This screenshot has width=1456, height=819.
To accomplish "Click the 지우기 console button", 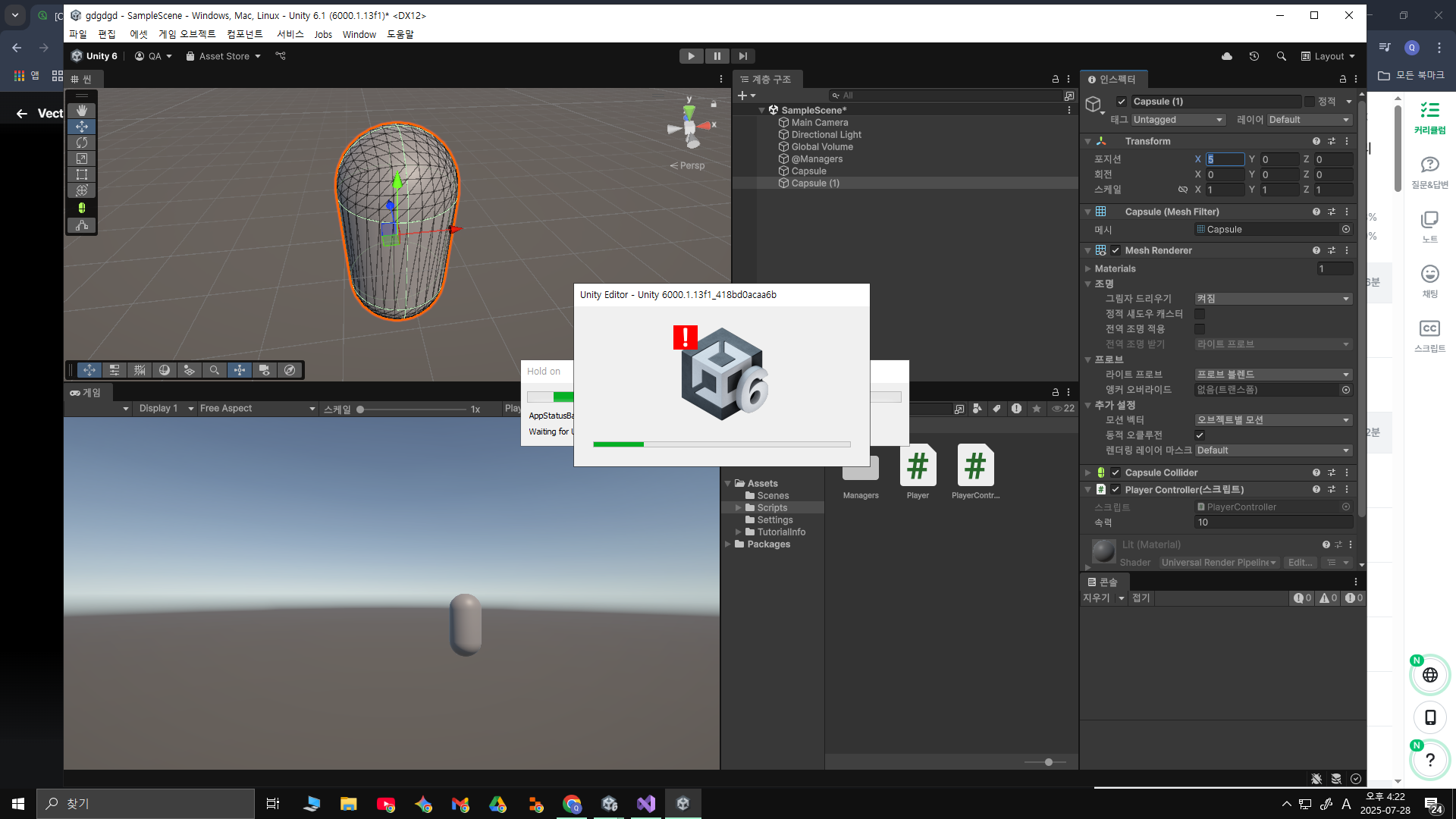I will coord(1096,598).
